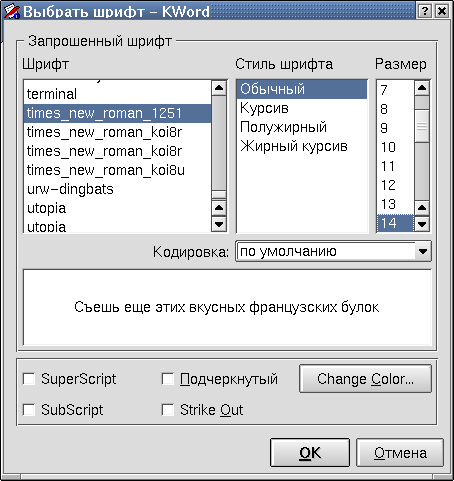The image size is (454, 481).
Task: Confirm with the OK button
Action: coord(310,453)
